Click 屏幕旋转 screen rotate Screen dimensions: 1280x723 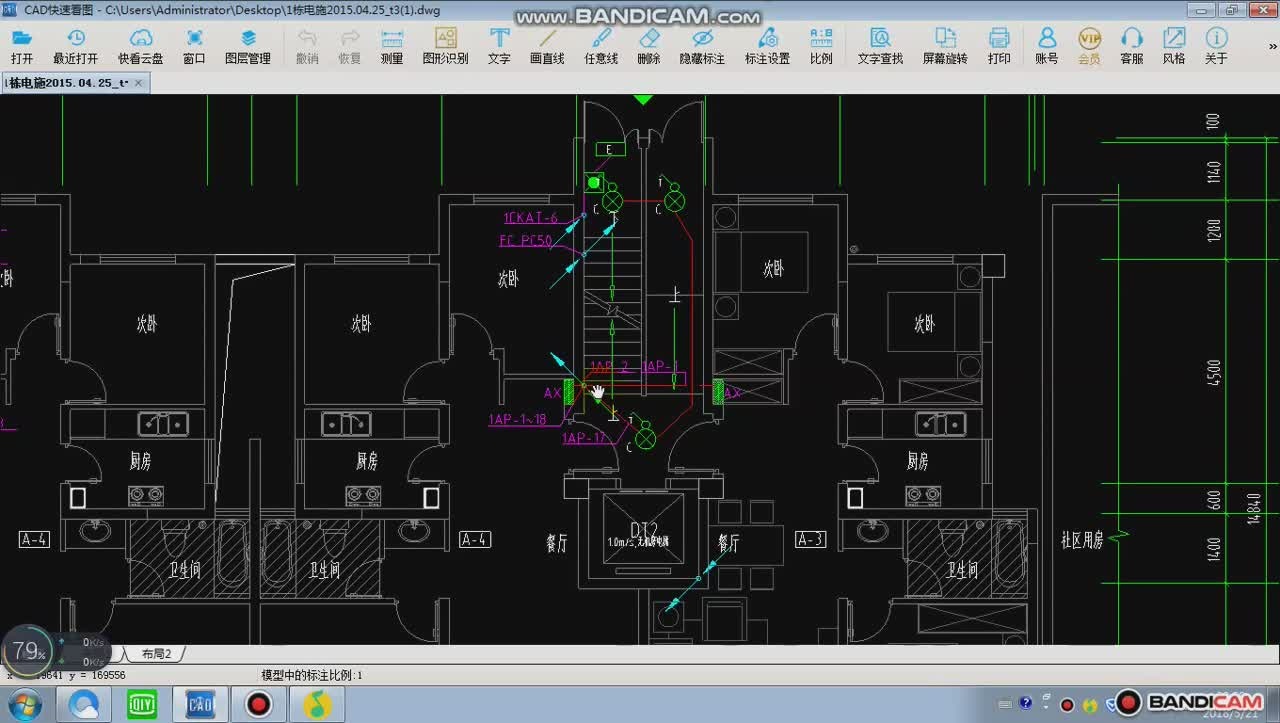945,46
